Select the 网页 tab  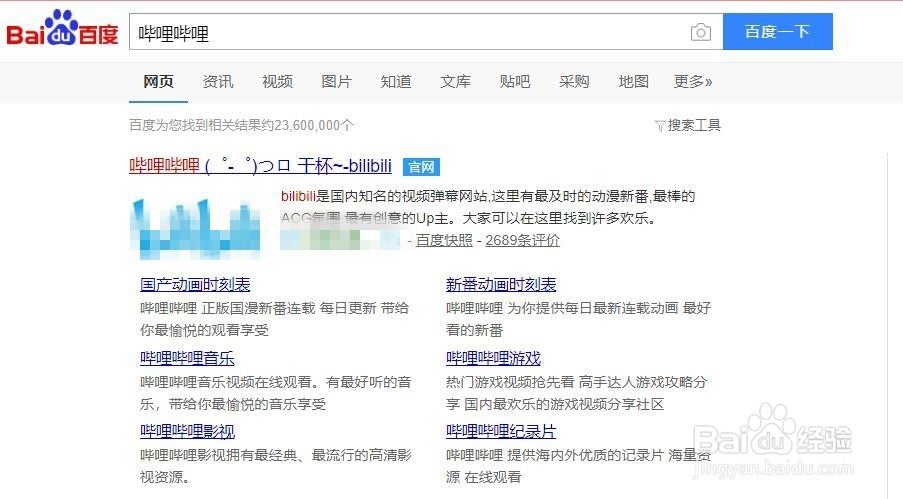pos(158,81)
